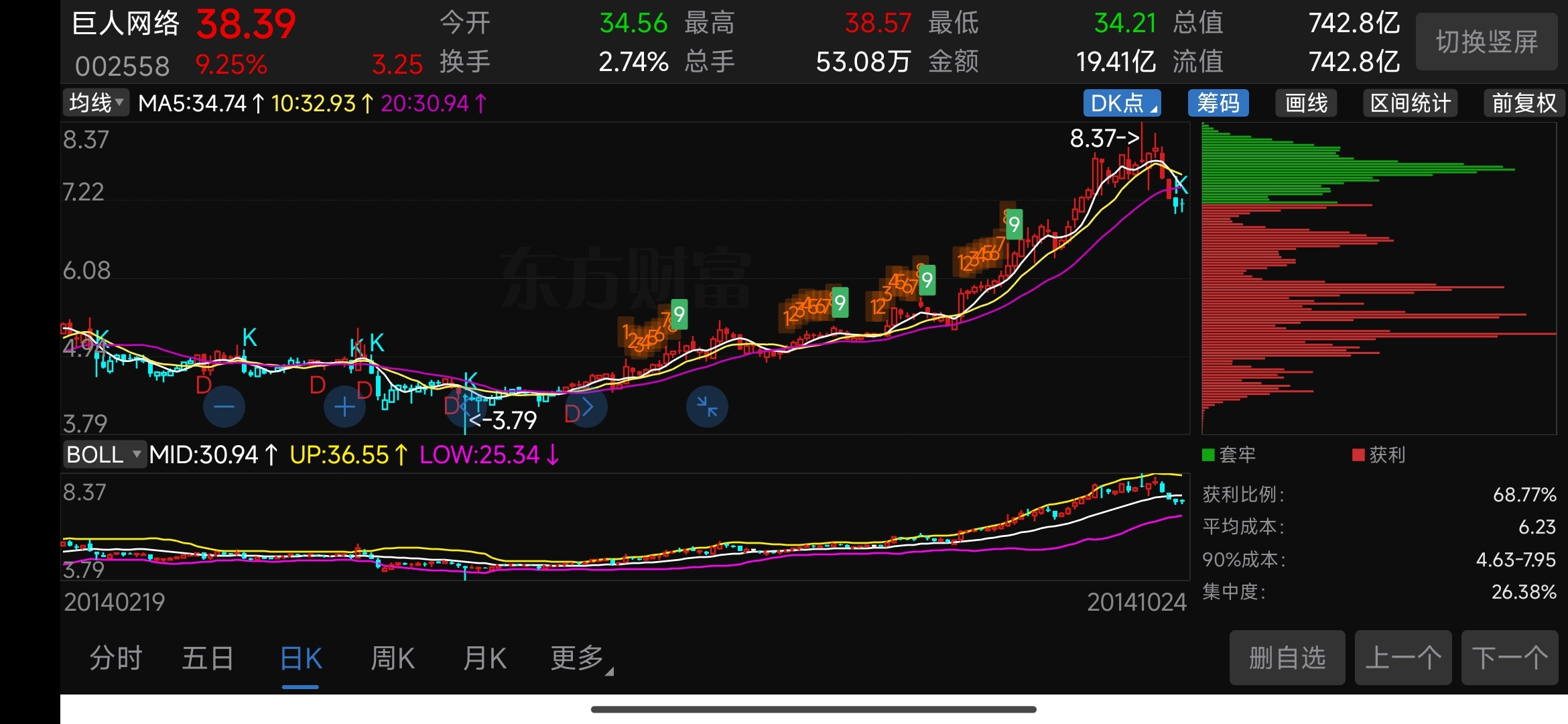Tap the 今开 value 34.56
Image resolution: width=1568 pixels, height=724 pixels.
(x=633, y=23)
